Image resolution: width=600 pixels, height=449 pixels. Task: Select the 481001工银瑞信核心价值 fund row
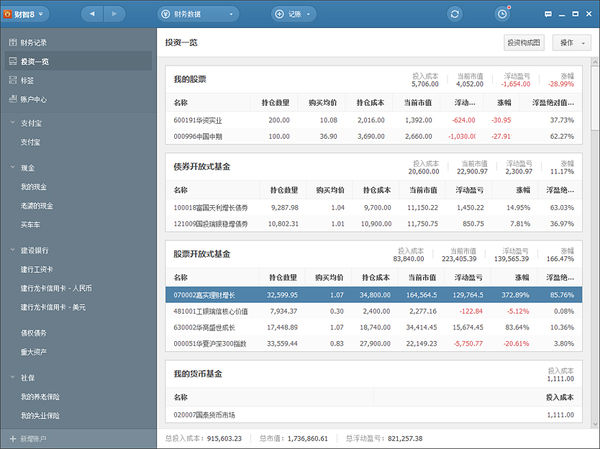(x=374, y=311)
